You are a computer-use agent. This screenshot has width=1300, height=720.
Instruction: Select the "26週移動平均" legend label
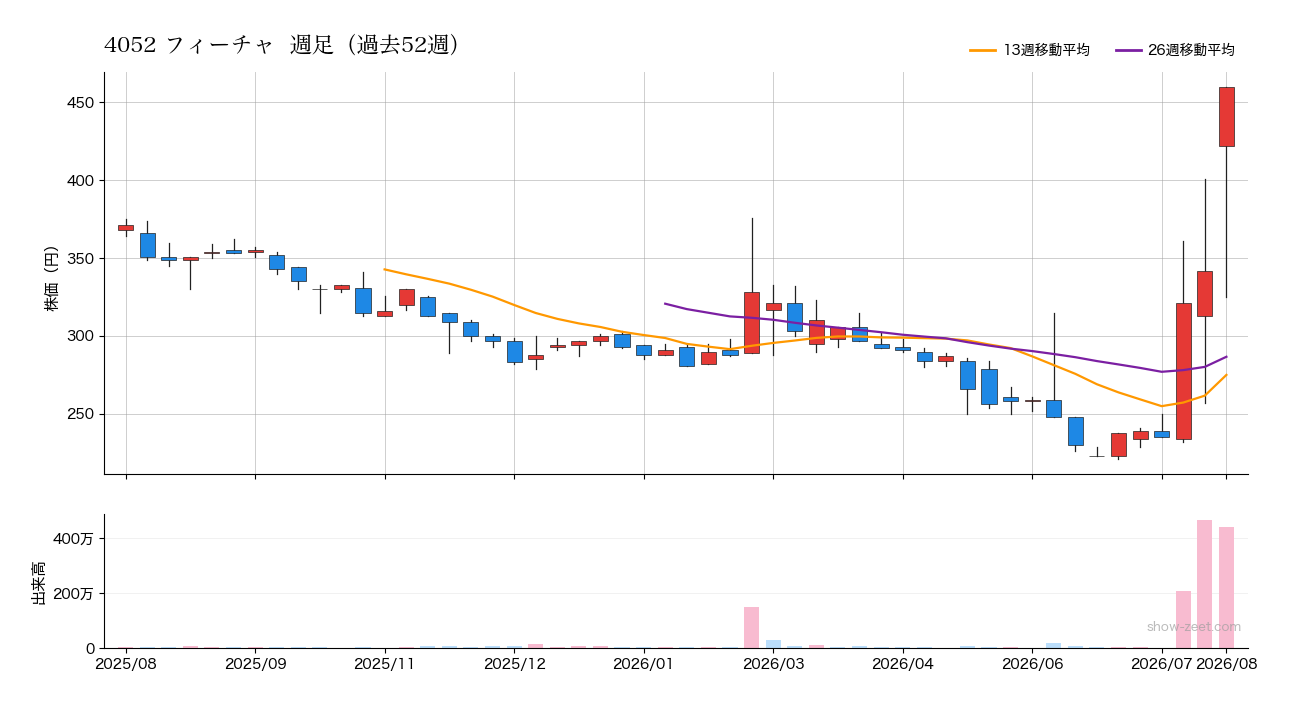[x=1192, y=50]
